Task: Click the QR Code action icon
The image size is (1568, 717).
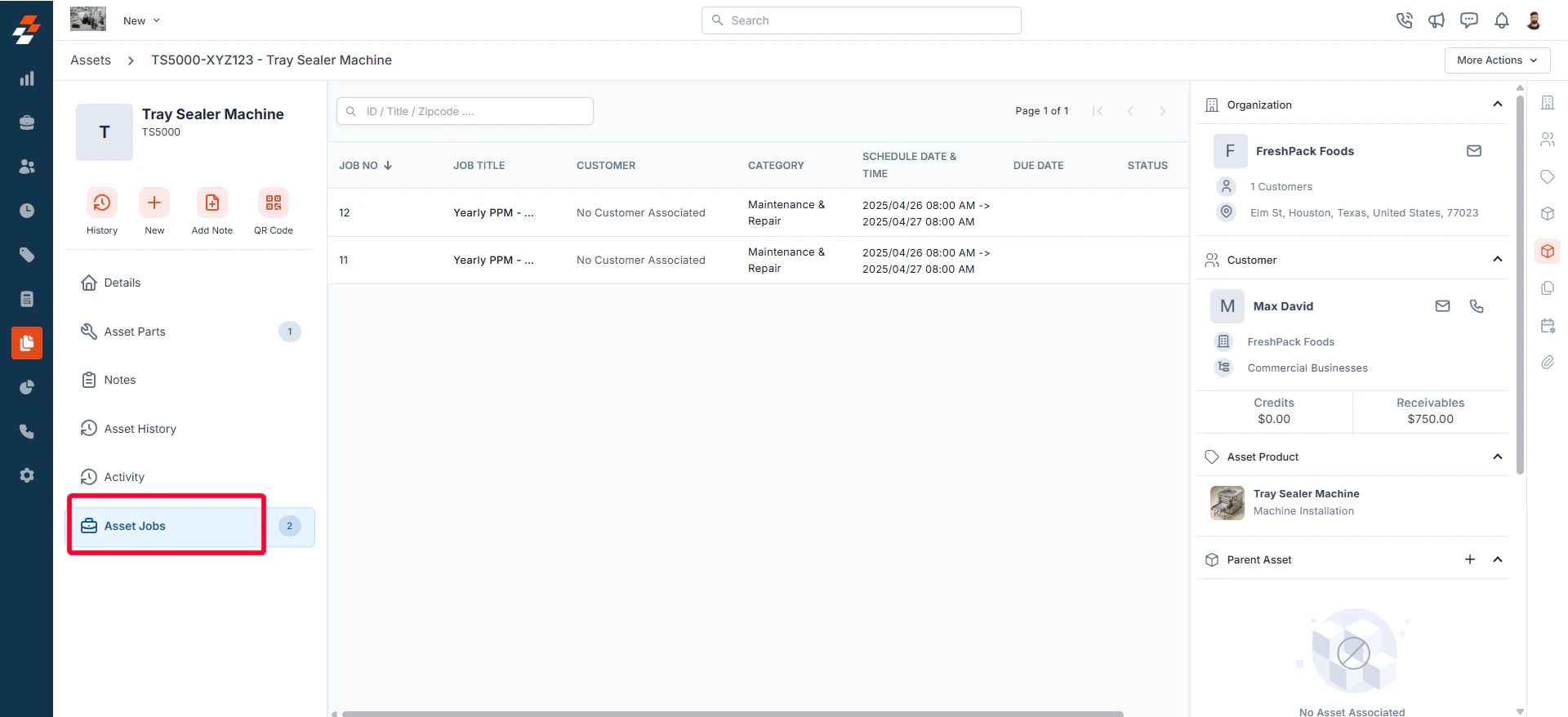Action: [274, 203]
